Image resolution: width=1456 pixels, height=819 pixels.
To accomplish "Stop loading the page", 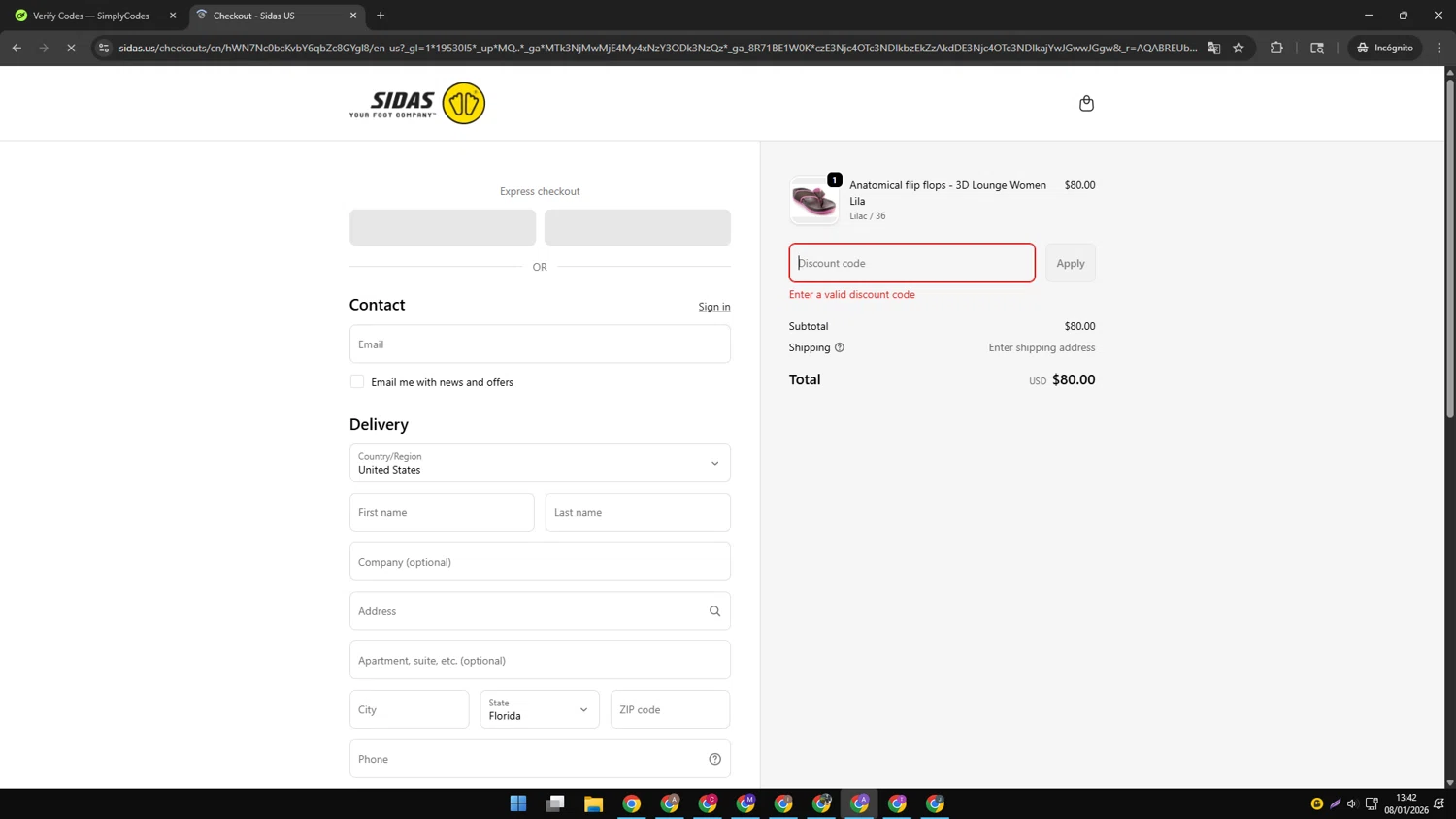I will click(x=71, y=48).
